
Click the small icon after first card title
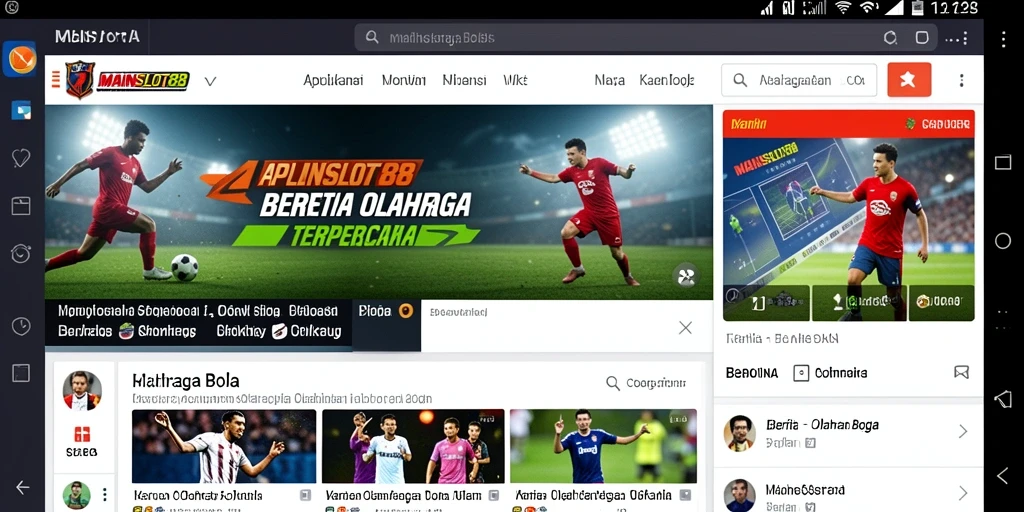305,495
